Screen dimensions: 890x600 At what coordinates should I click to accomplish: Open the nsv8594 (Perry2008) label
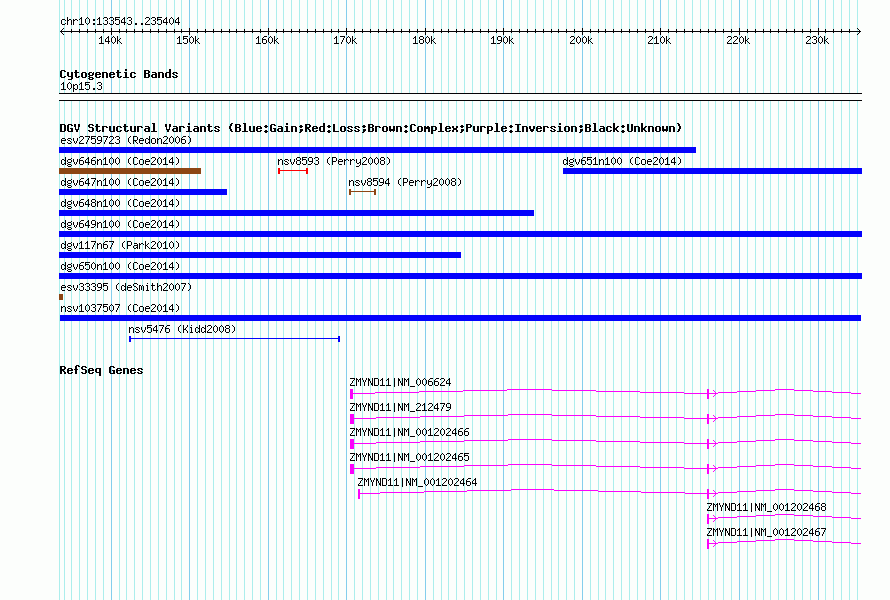pos(405,182)
